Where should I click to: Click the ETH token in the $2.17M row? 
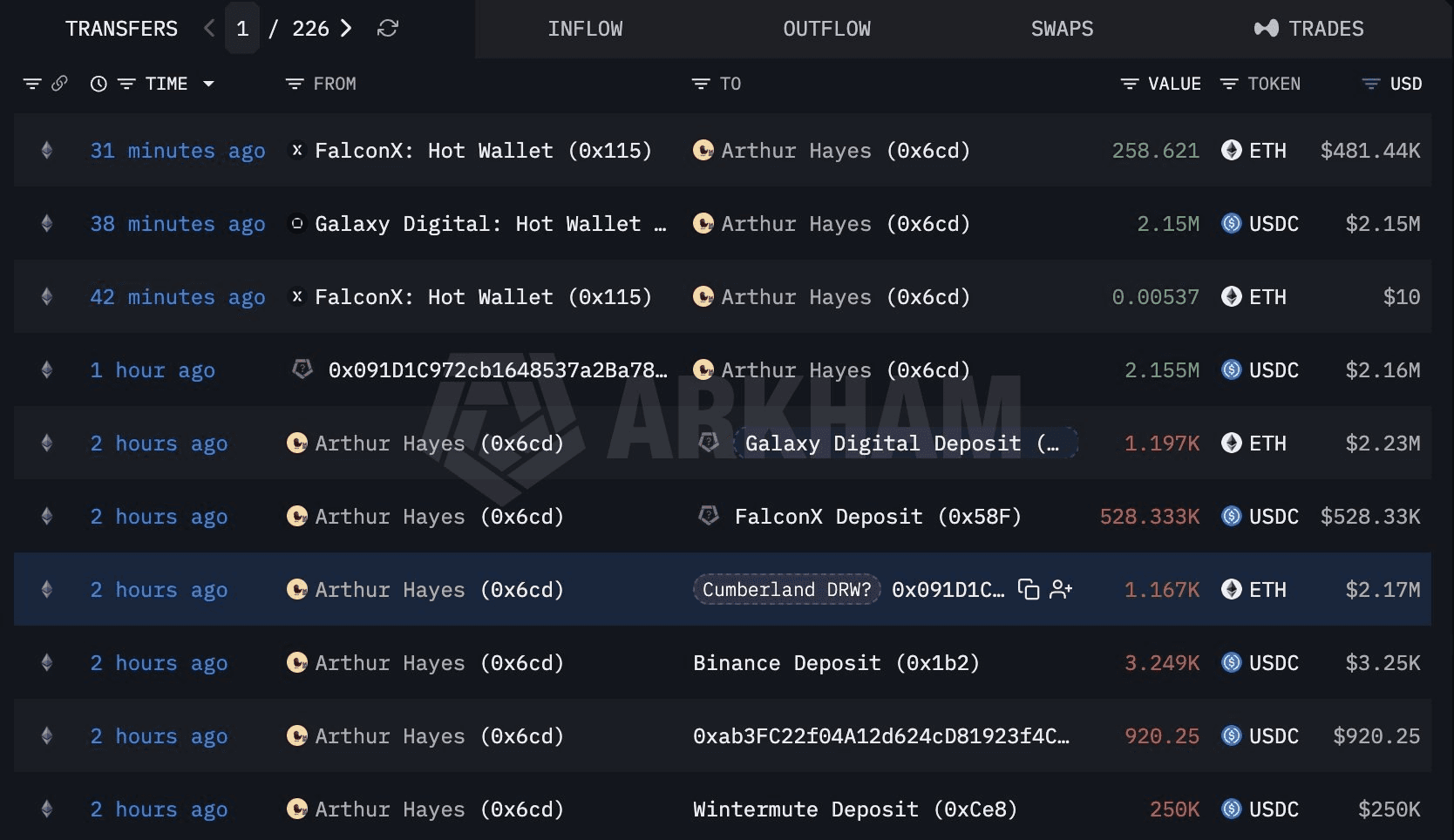(1254, 590)
